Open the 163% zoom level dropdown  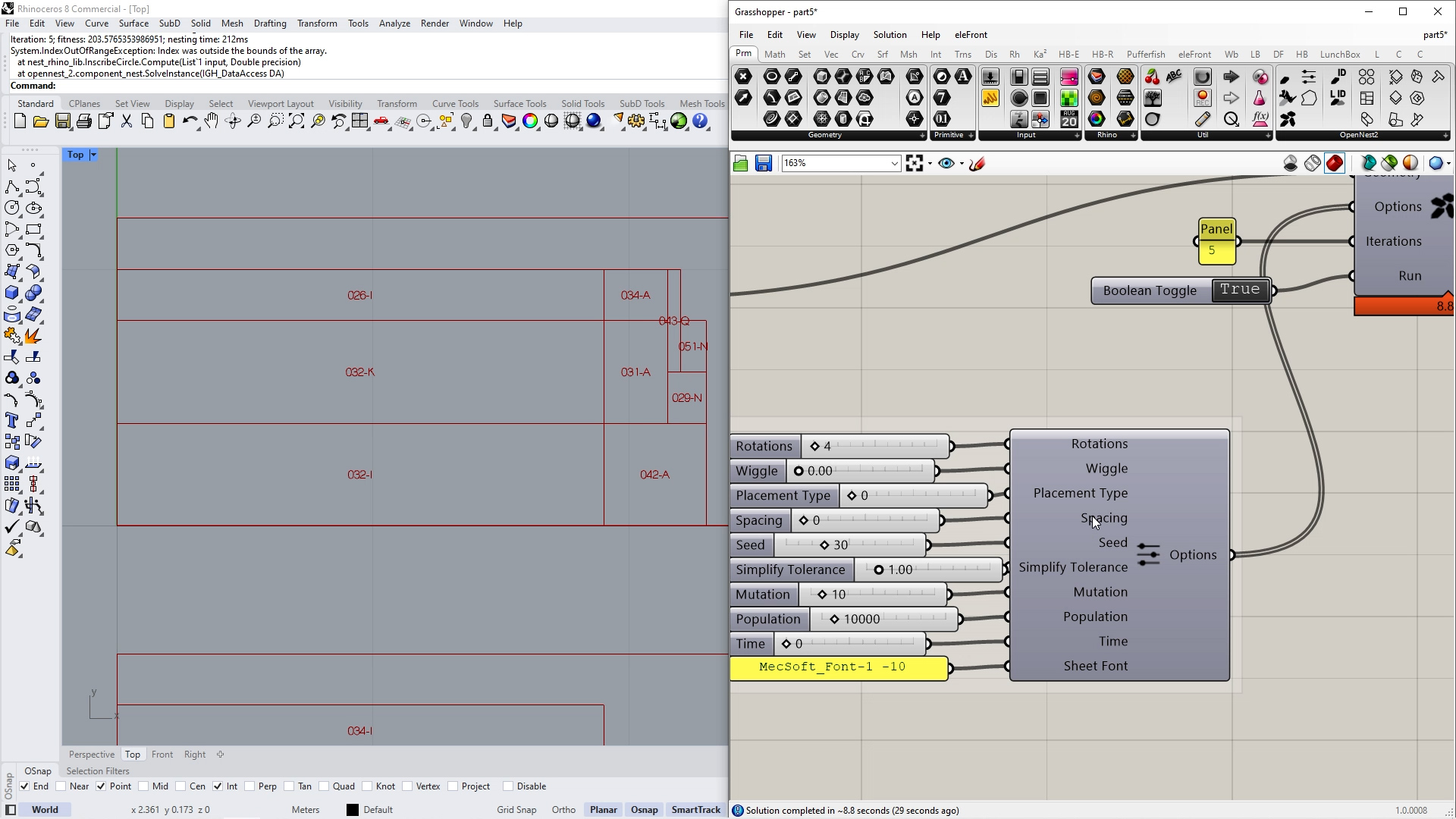pyautogui.click(x=894, y=163)
